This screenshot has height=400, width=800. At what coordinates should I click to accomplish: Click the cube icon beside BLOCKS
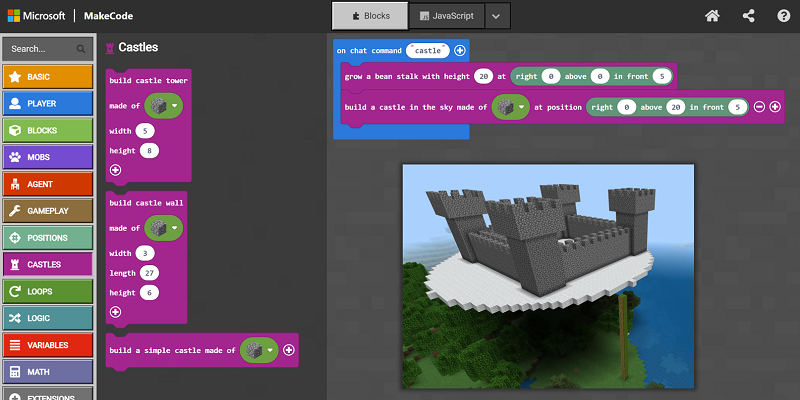(x=15, y=130)
